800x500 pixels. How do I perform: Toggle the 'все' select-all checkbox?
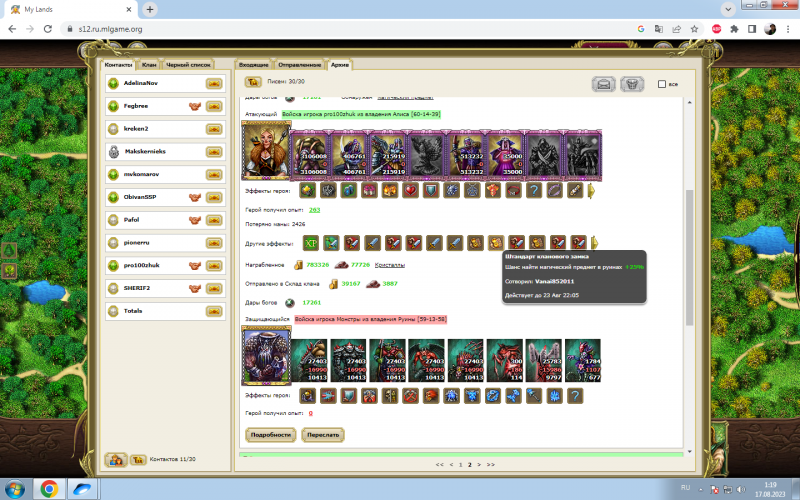(x=662, y=84)
